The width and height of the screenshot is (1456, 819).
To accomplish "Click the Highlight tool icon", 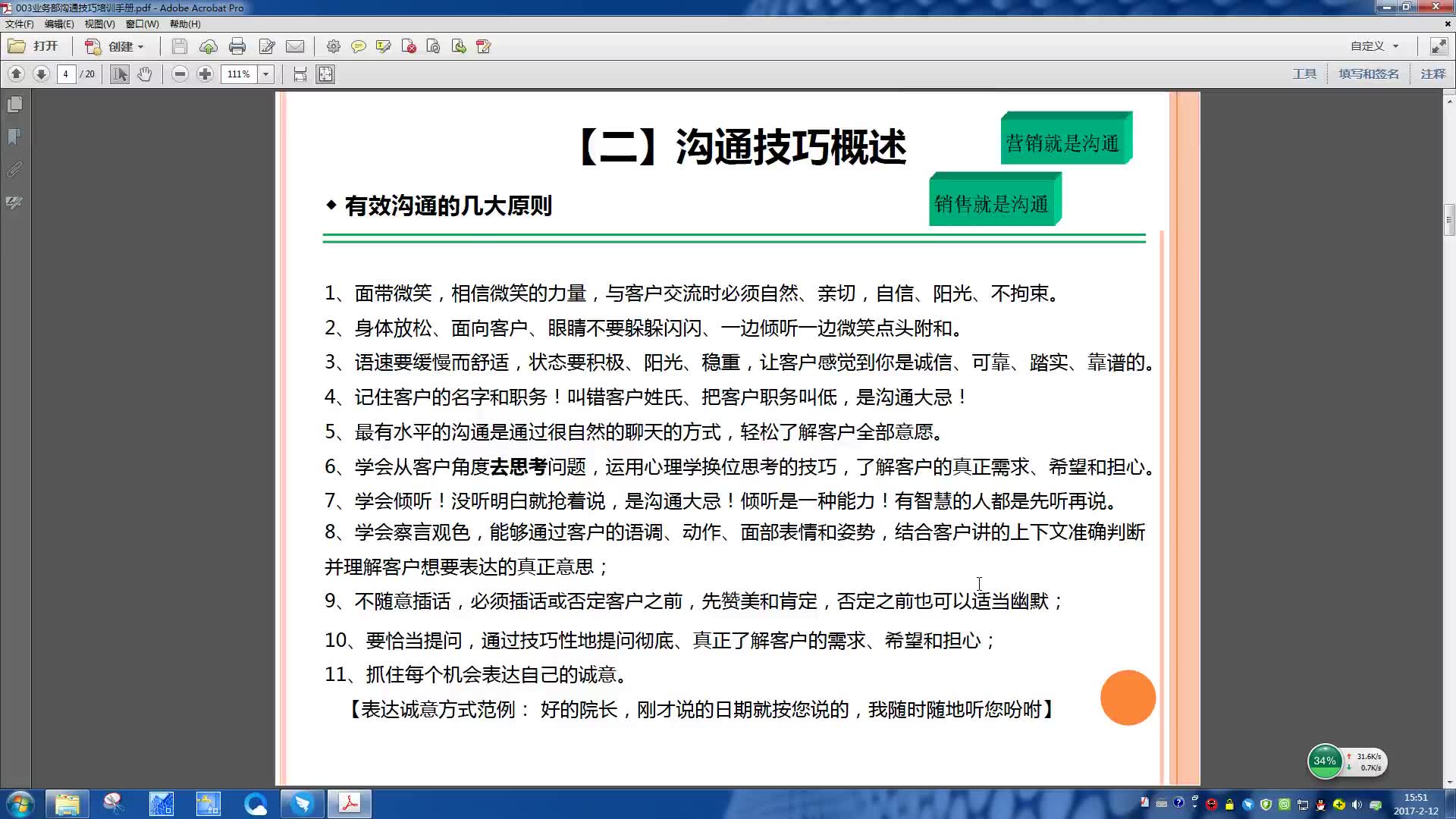I will [383, 46].
